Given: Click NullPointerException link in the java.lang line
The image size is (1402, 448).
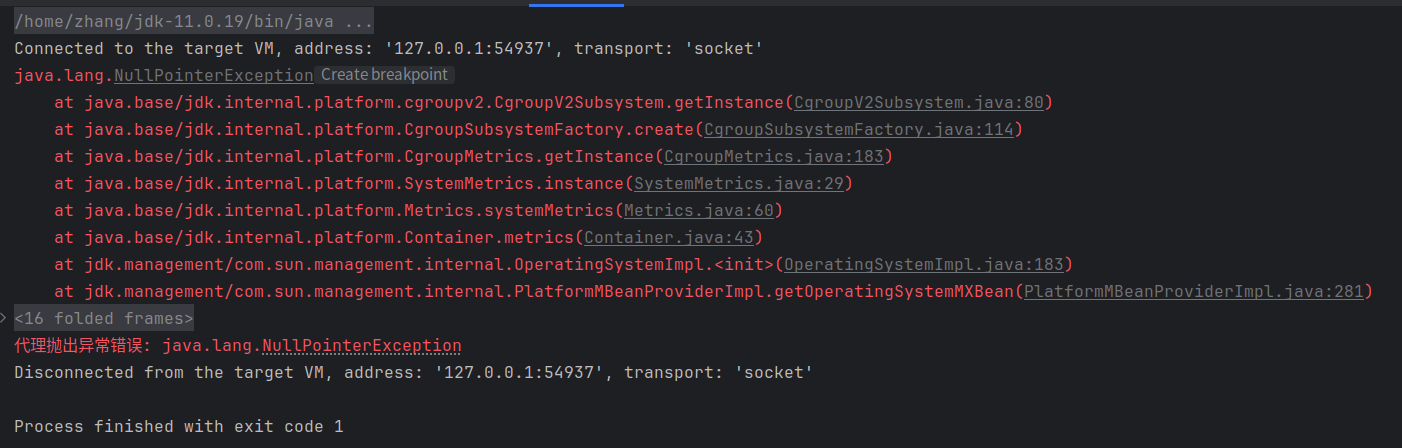Looking at the screenshot, I should tap(214, 75).
